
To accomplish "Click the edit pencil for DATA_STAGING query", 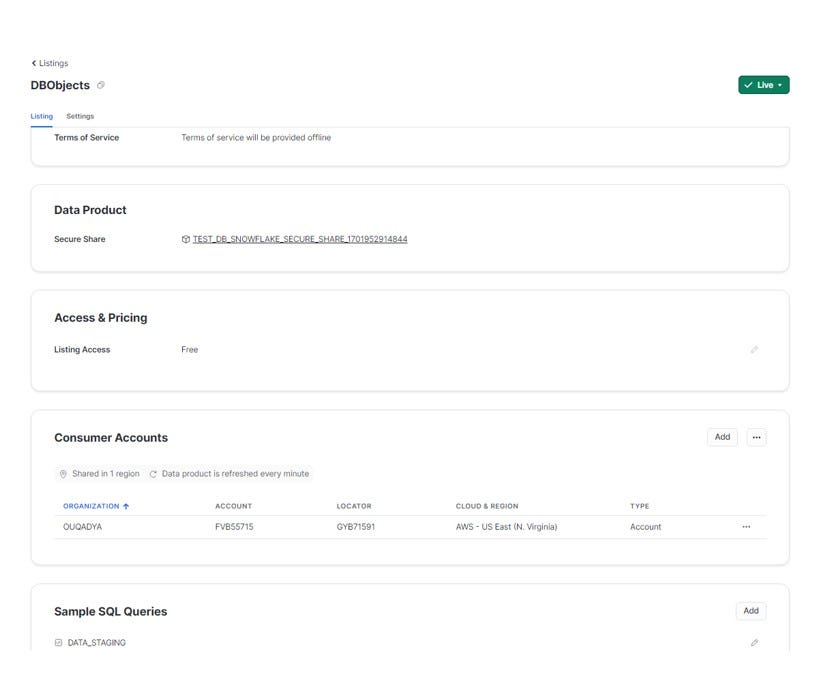I will 754,642.
